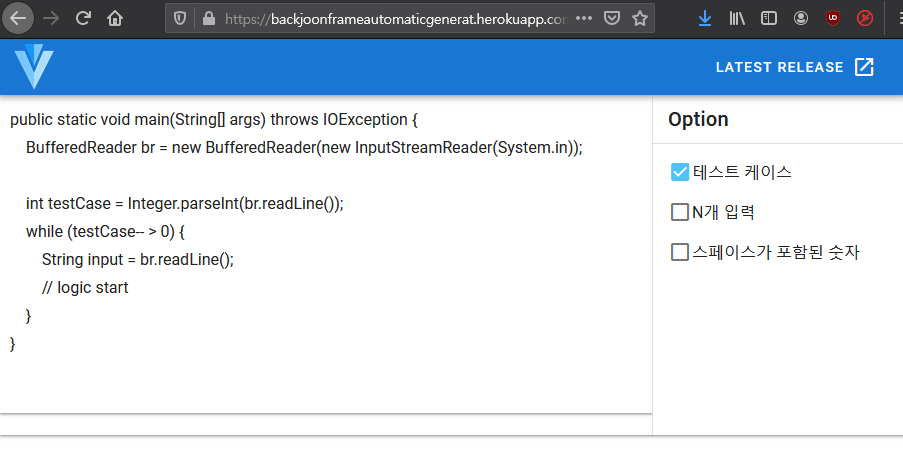Enable the N개 입력 checkbox
The image size is (903, 451).
680,212
